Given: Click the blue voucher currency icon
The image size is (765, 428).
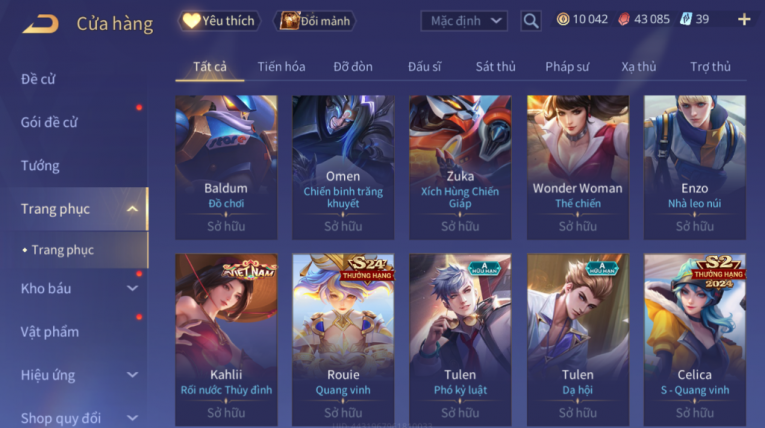Looking at the screenshot, I should (x=685, y=20).
